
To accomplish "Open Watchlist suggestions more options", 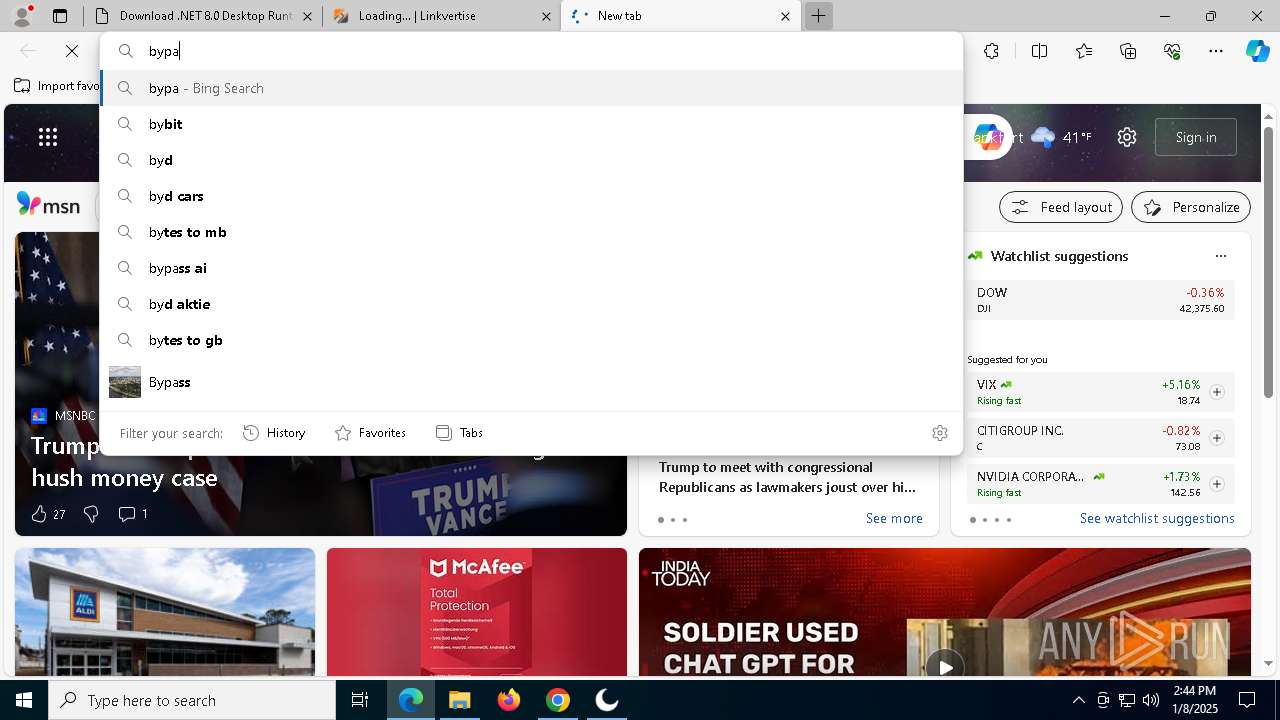I will pyautogui.click(x=1220, y=256).
